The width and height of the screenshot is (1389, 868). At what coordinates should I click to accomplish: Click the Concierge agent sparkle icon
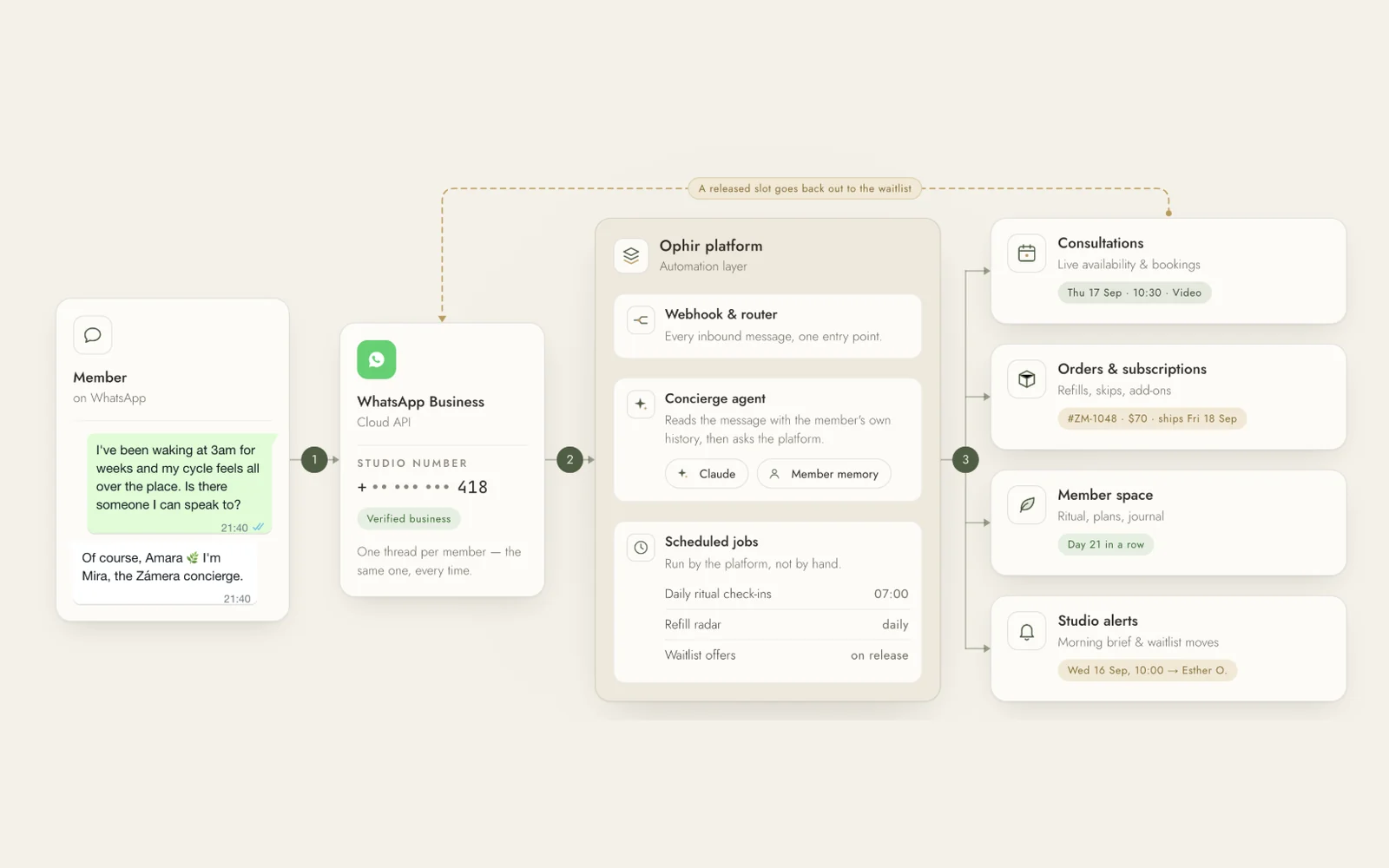click(641, 404)
